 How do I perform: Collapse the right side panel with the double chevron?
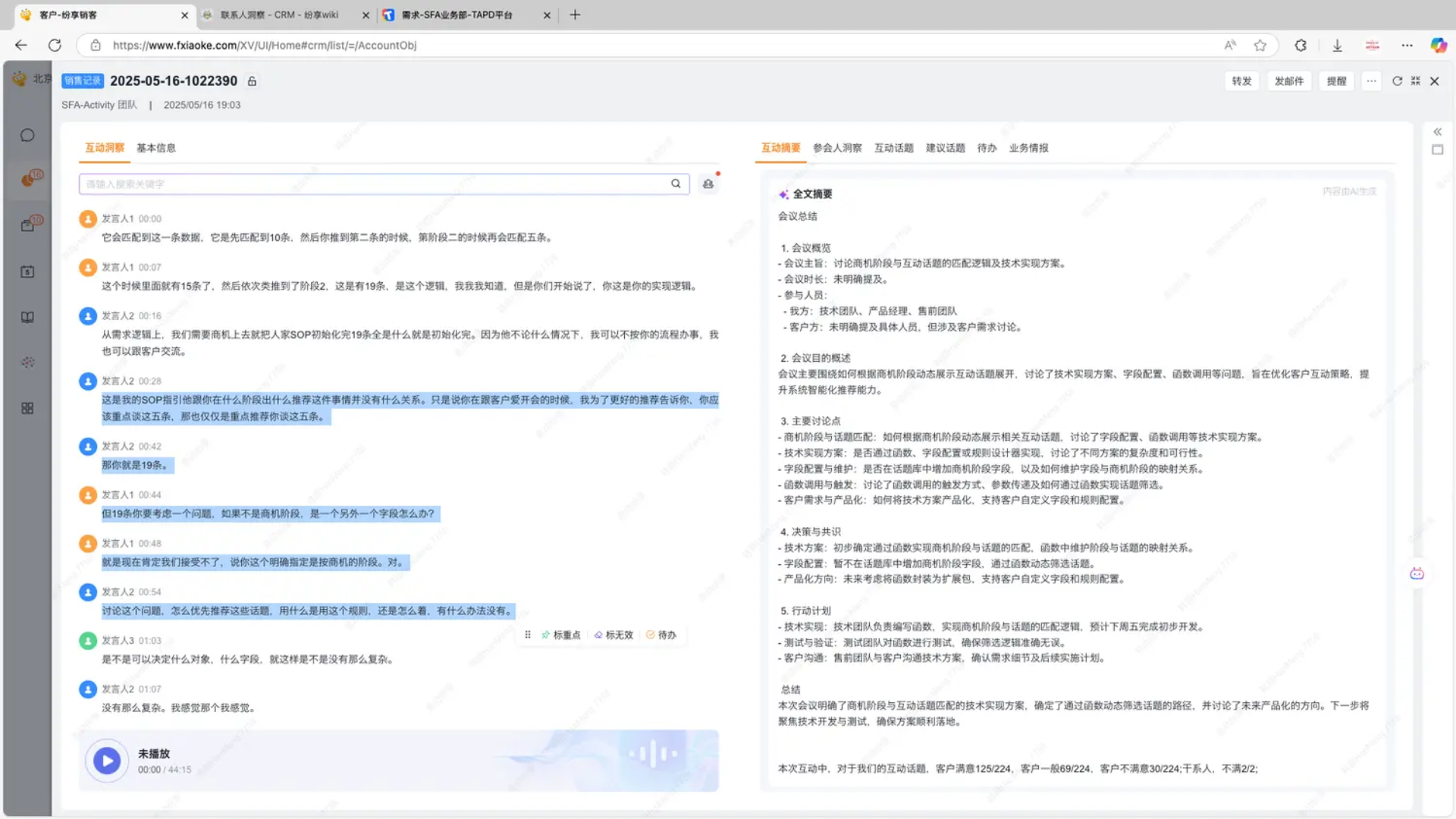point(1437,132)
